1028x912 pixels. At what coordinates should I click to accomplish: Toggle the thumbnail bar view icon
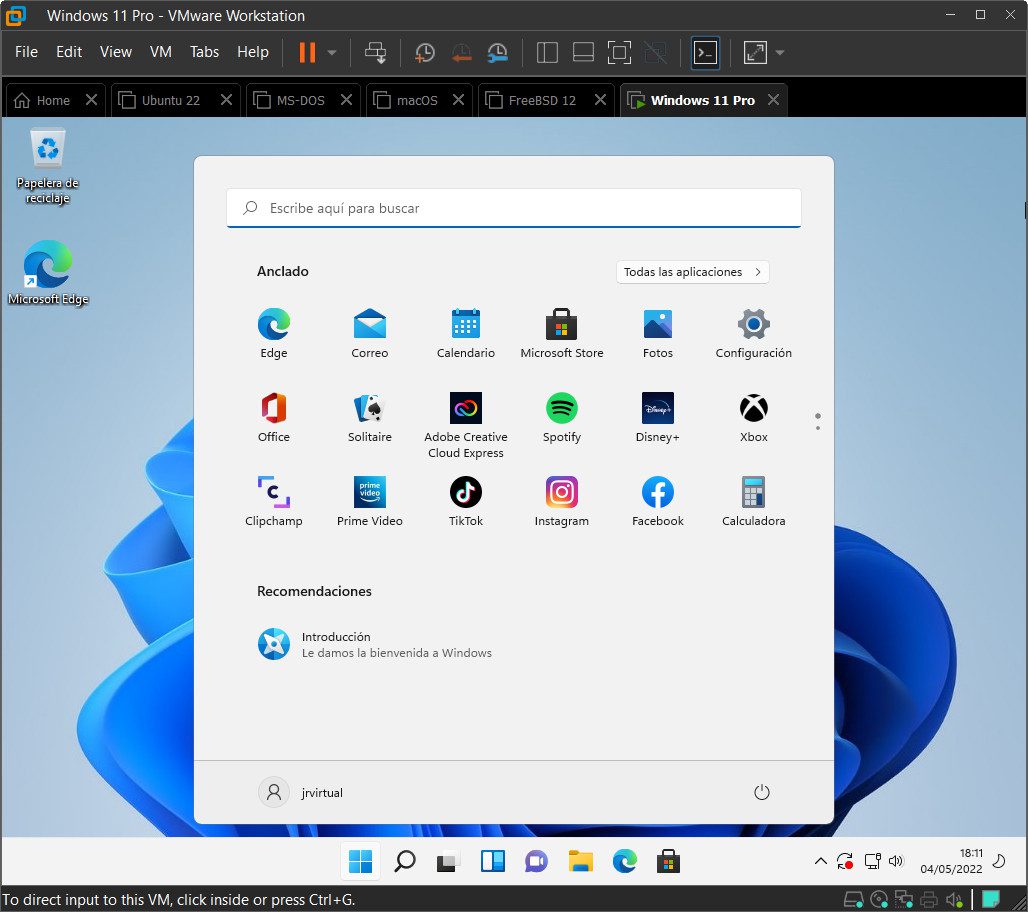pos(583,52)
